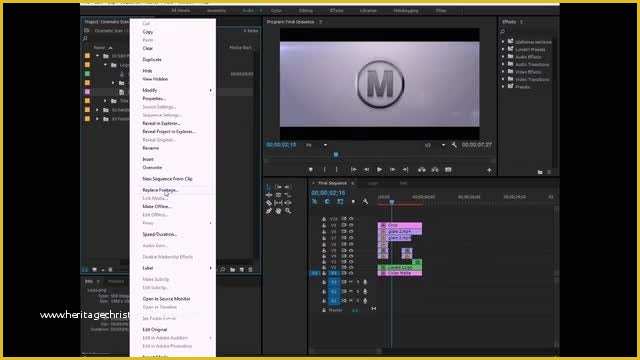
Task: Select the Hand tool
Action: click(x=278, y=211)
